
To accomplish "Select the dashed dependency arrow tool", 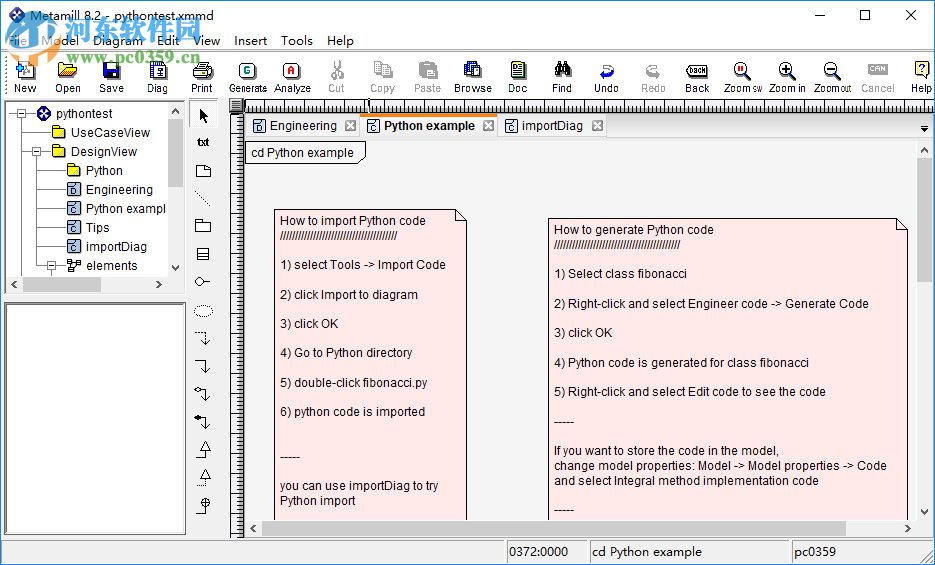I will tap(203, 338).
